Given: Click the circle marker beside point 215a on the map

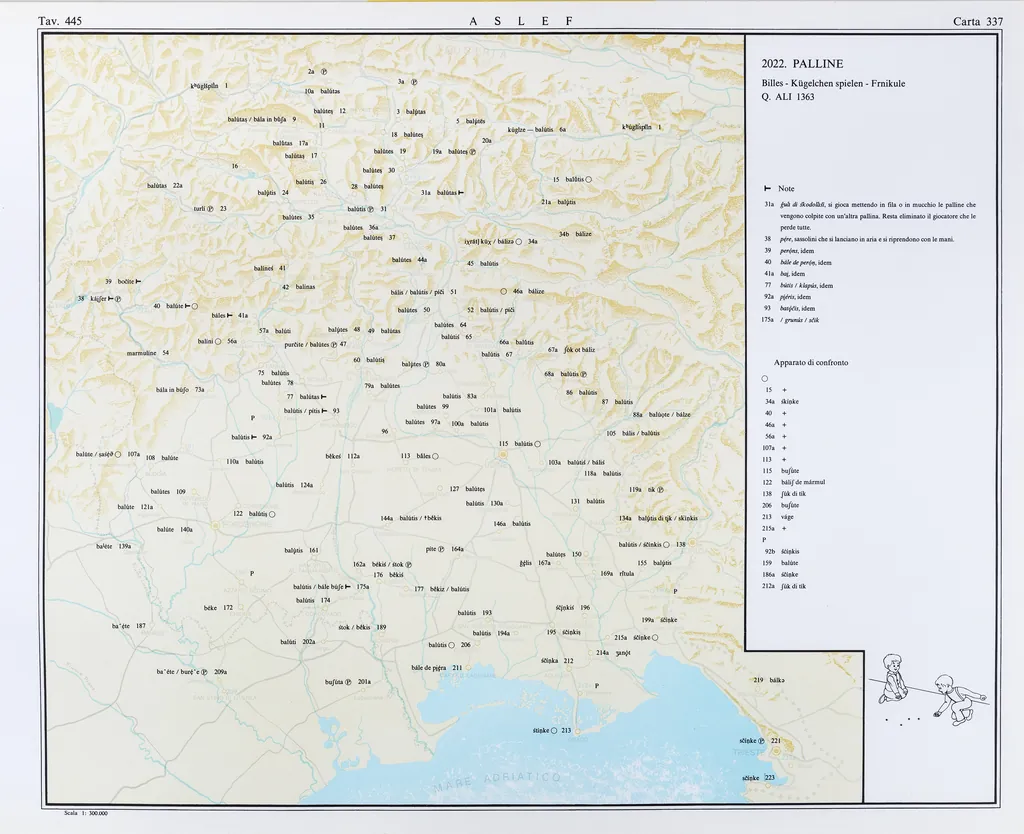Looking at the screenshot, I should 655,637.
